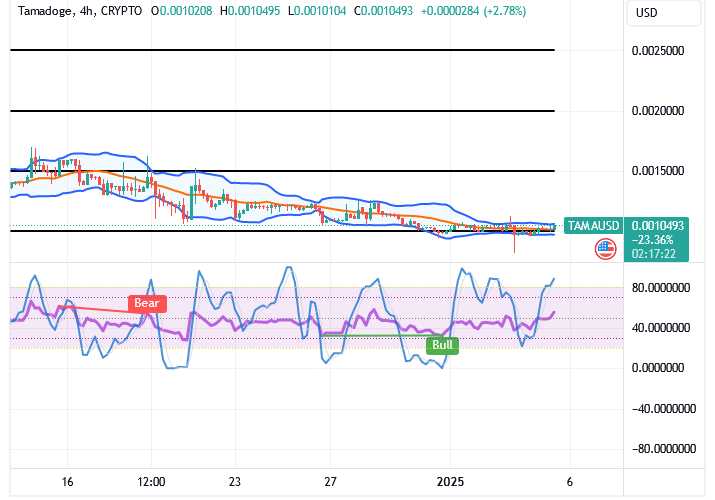
Task: Click the current price countdown label
Action: coord(657,254)
